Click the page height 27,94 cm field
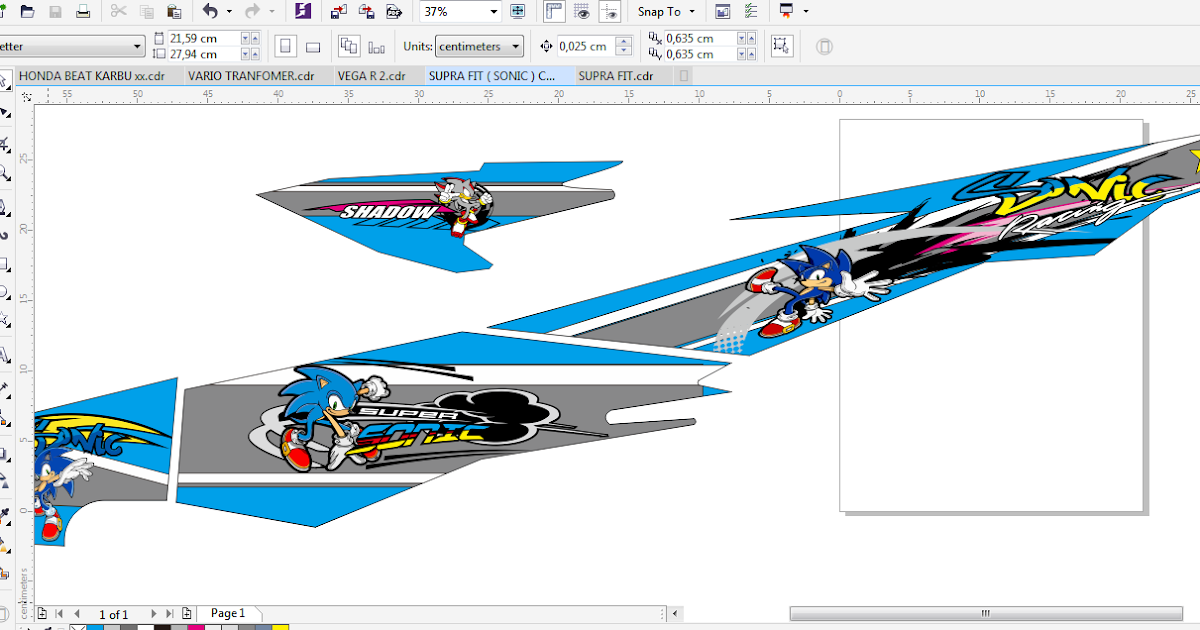The height and width of the screenshot is (630, 1200). click(x=204, y=54)
